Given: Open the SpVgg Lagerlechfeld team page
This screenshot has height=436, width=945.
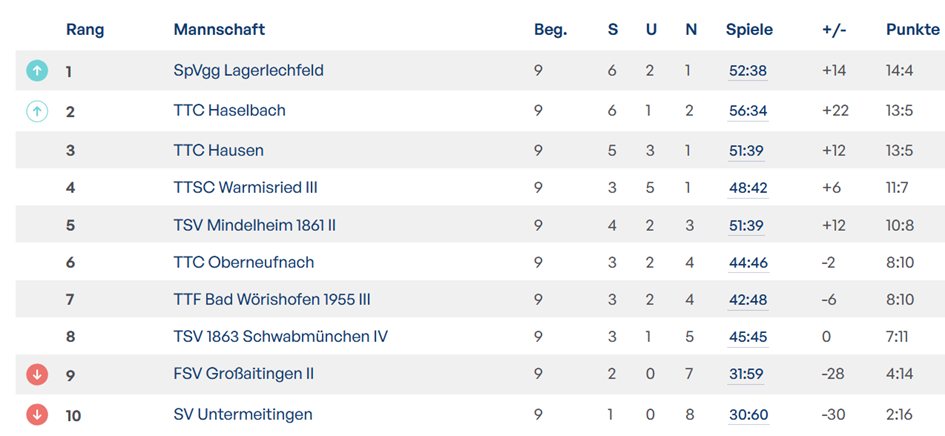Looking at the screenshot, I should coord(248,71).
